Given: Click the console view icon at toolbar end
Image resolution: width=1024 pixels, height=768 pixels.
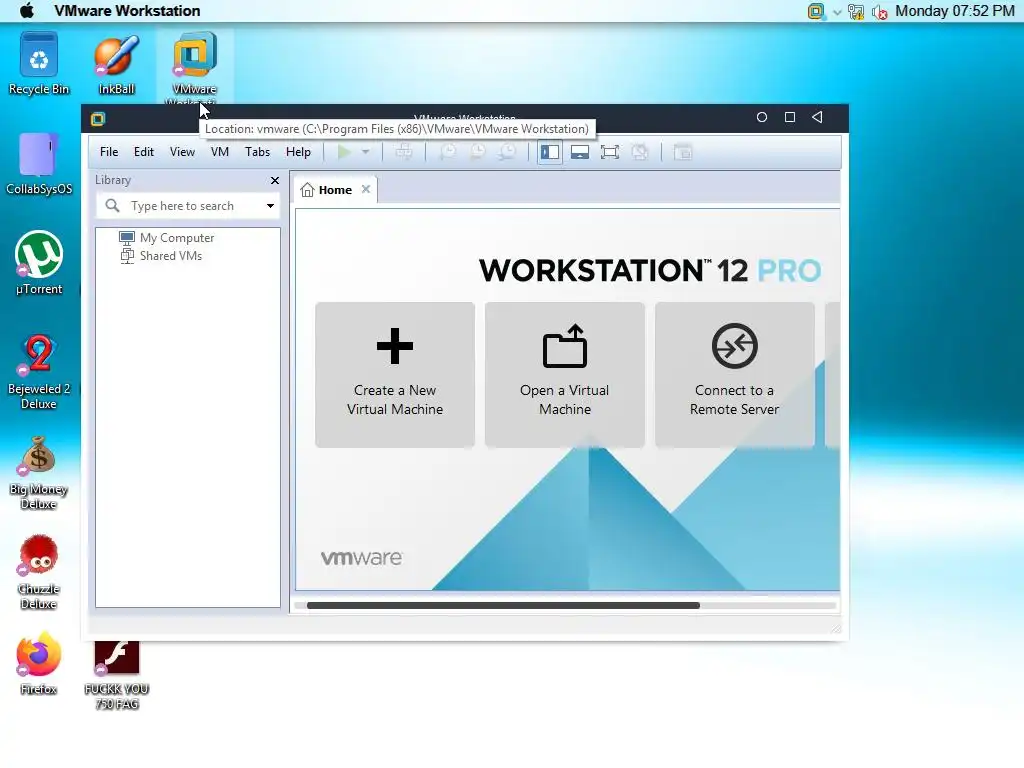Looking at the screenshot, I should (682, 152).
